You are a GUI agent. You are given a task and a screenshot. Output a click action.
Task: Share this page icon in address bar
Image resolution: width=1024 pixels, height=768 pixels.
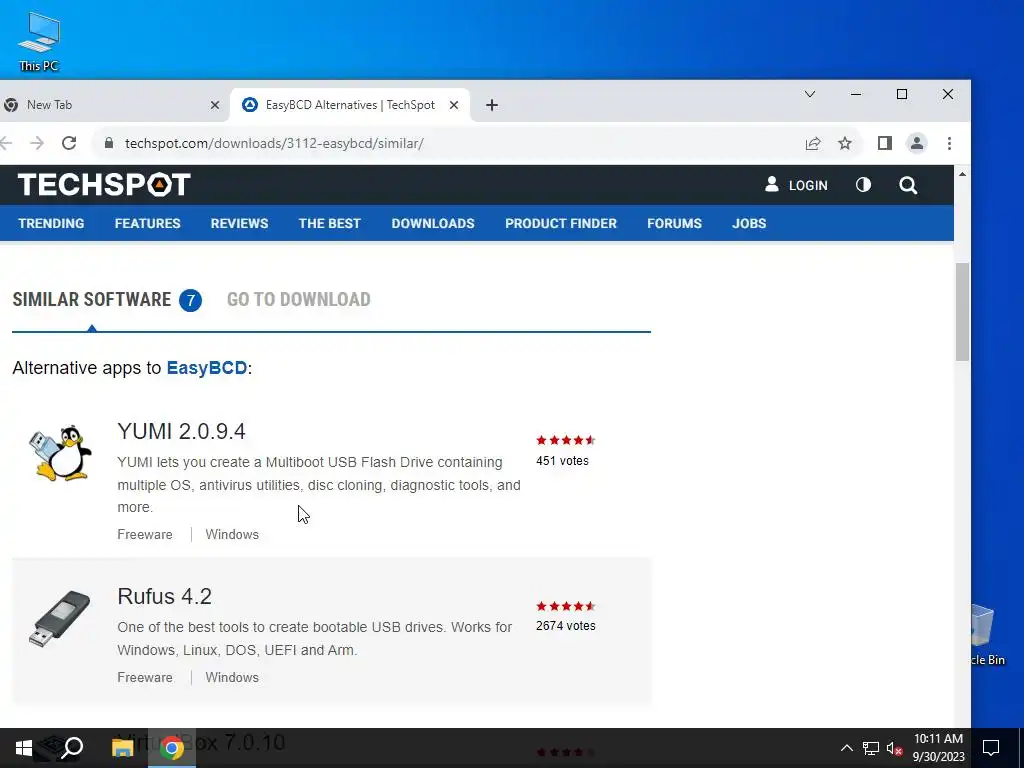point(812,144)
